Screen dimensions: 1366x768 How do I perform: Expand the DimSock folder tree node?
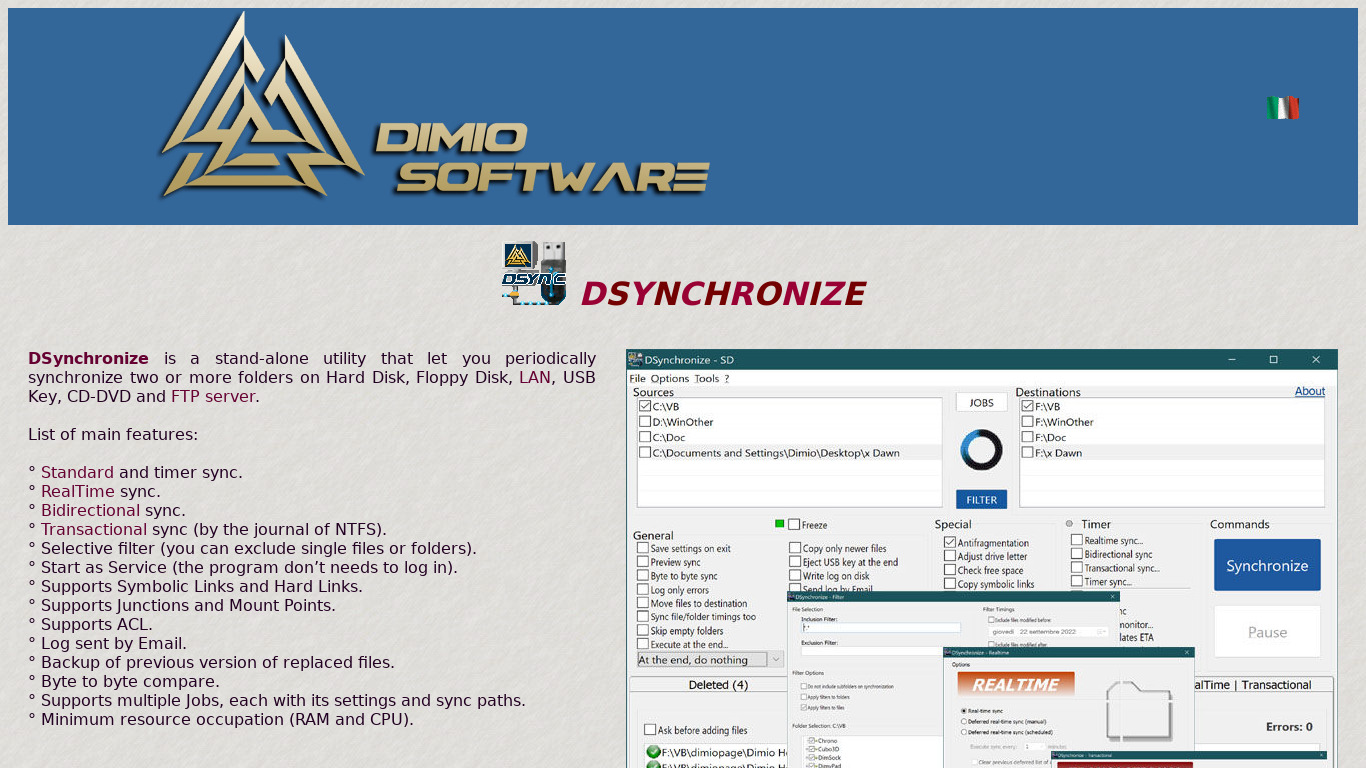coord(807,757)
